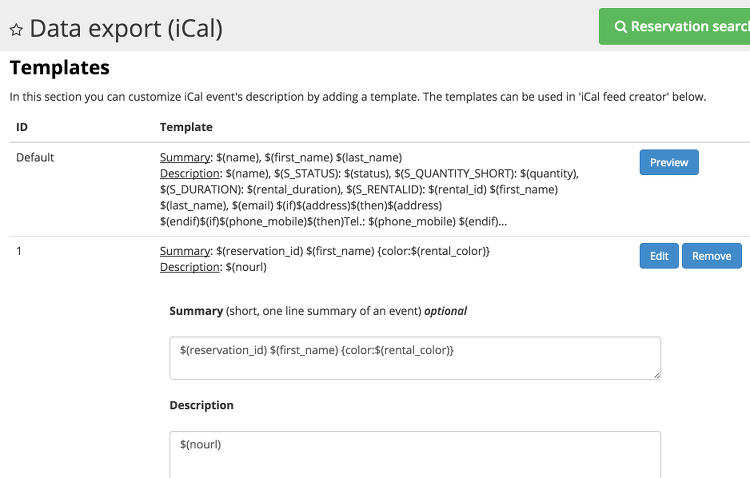The image size is (750, 478).
Task: Click the magnifier icon in Reservation search
Action: (x=621, y=27)
